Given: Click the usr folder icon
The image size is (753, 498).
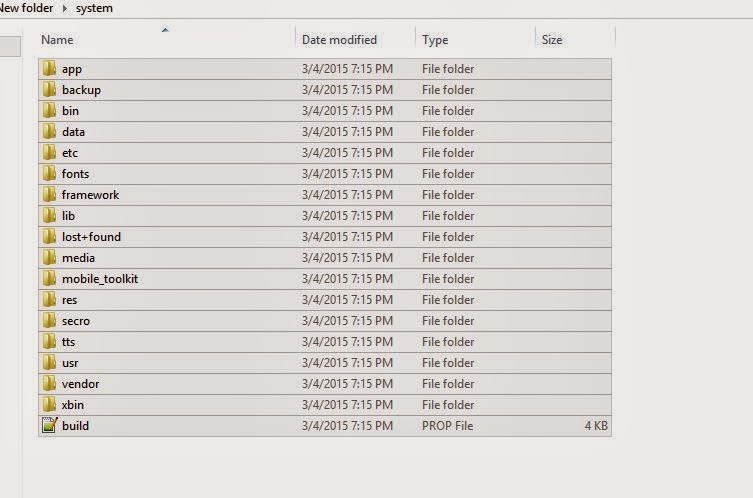Looking at the screenshot, I should 49,363.
